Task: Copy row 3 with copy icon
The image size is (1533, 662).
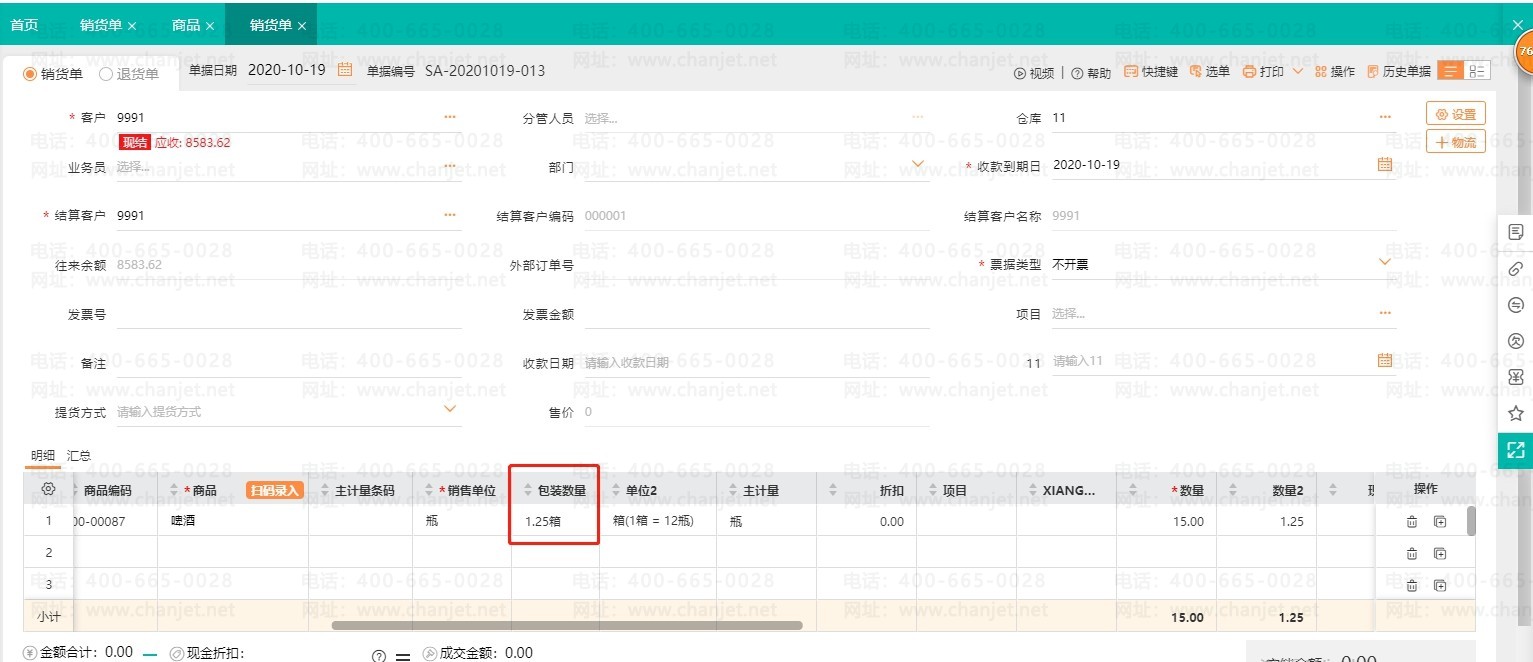Action: [1440, 585]
